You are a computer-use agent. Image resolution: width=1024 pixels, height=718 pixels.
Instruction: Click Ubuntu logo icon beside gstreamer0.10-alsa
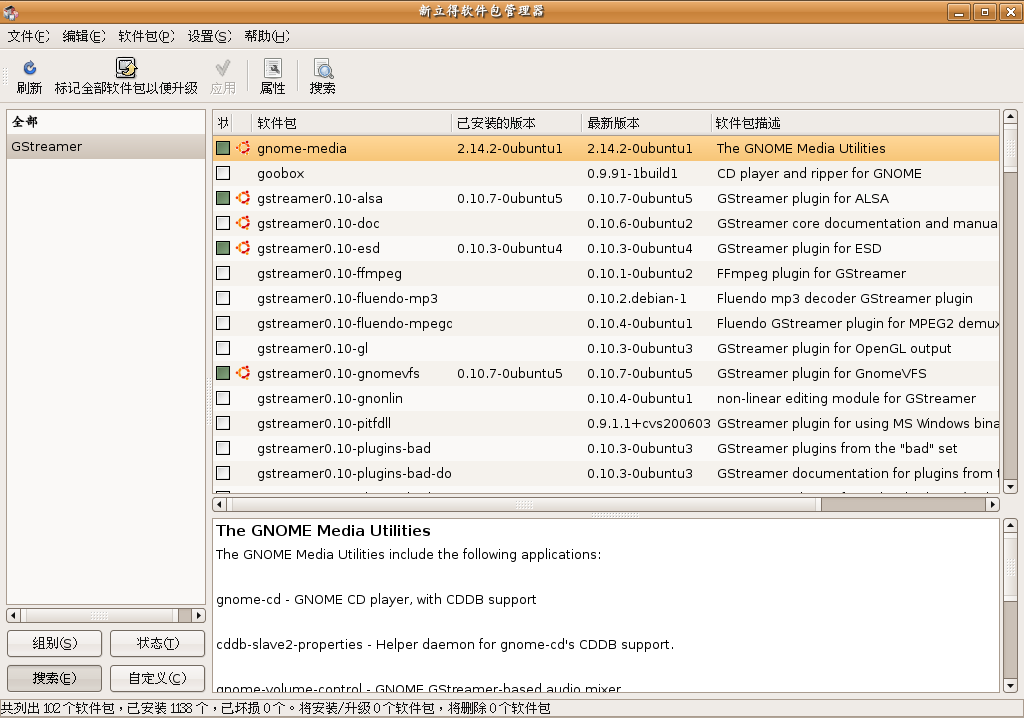pyautogui.click(x=243, y=198)
